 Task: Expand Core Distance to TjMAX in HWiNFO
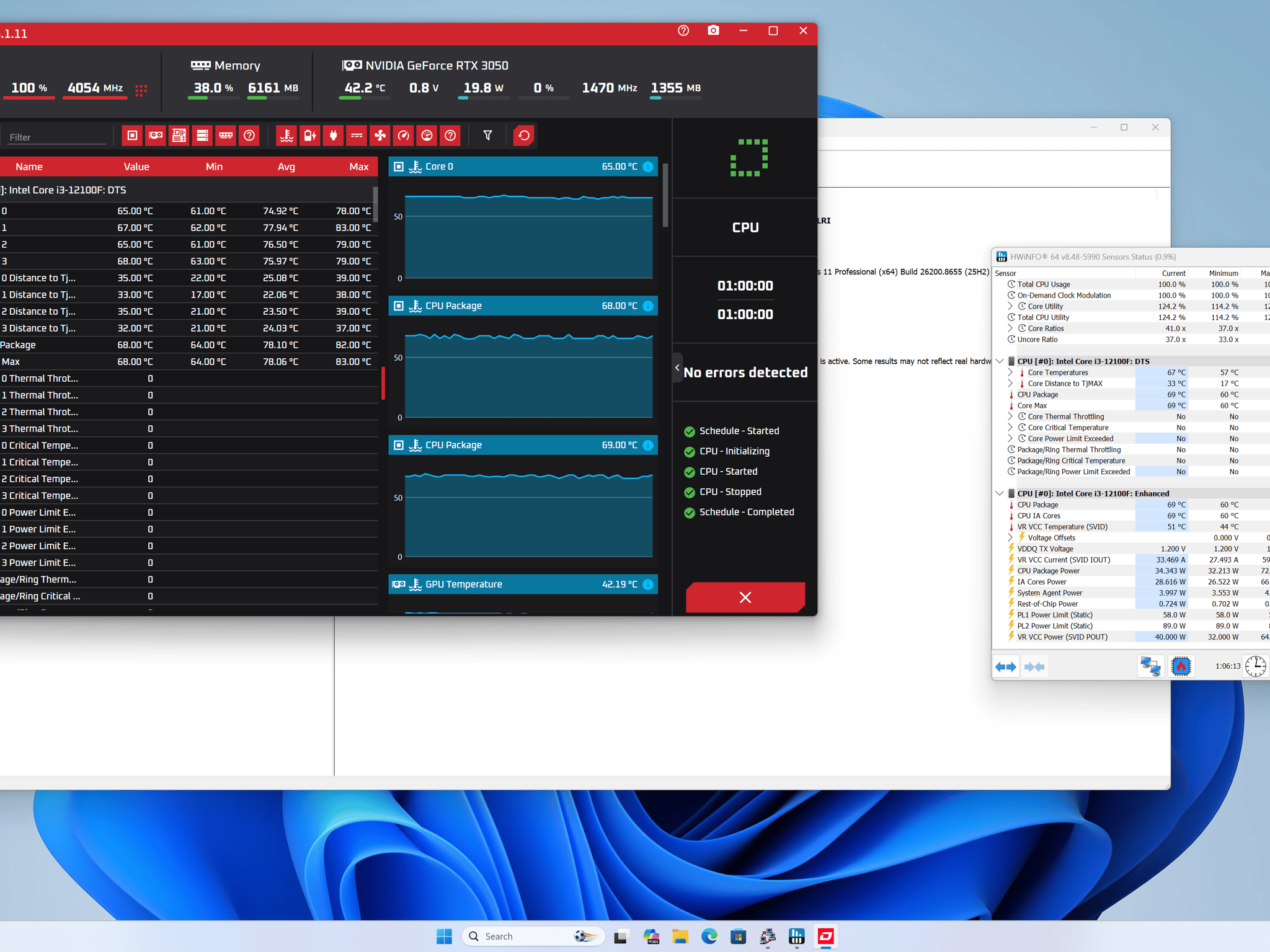pos(1010,384)
